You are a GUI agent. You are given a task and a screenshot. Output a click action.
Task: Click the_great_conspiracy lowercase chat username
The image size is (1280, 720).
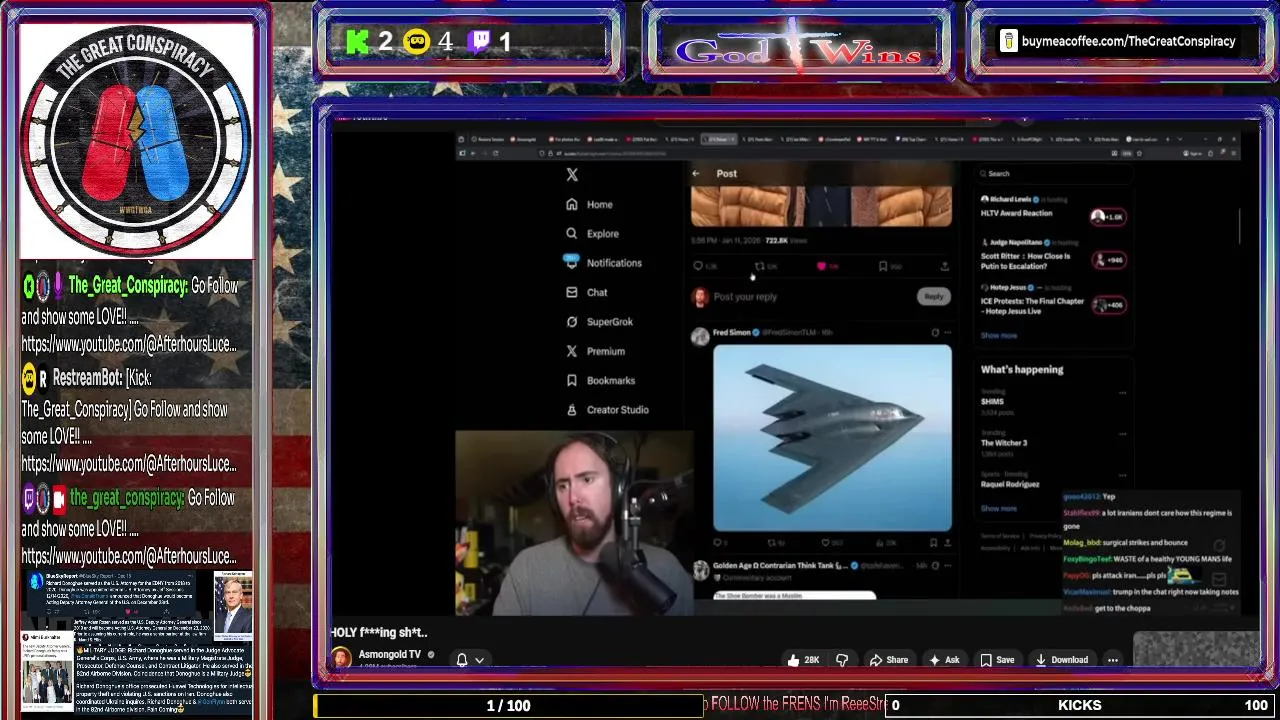pos(127,498)
